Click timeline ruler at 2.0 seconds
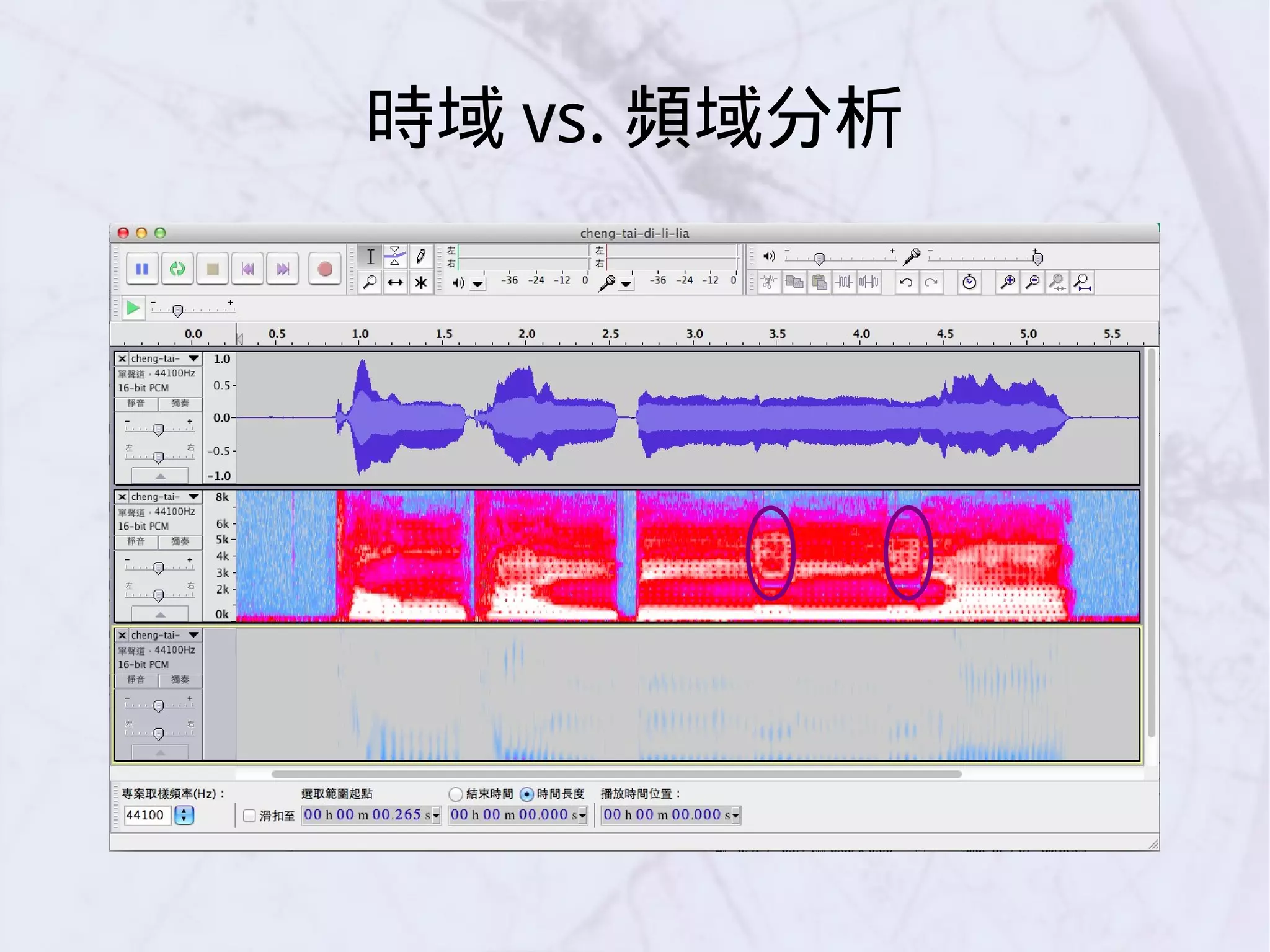Viewport: 1270px width, 952px height. pyautogui.click(x=527, y=335)
